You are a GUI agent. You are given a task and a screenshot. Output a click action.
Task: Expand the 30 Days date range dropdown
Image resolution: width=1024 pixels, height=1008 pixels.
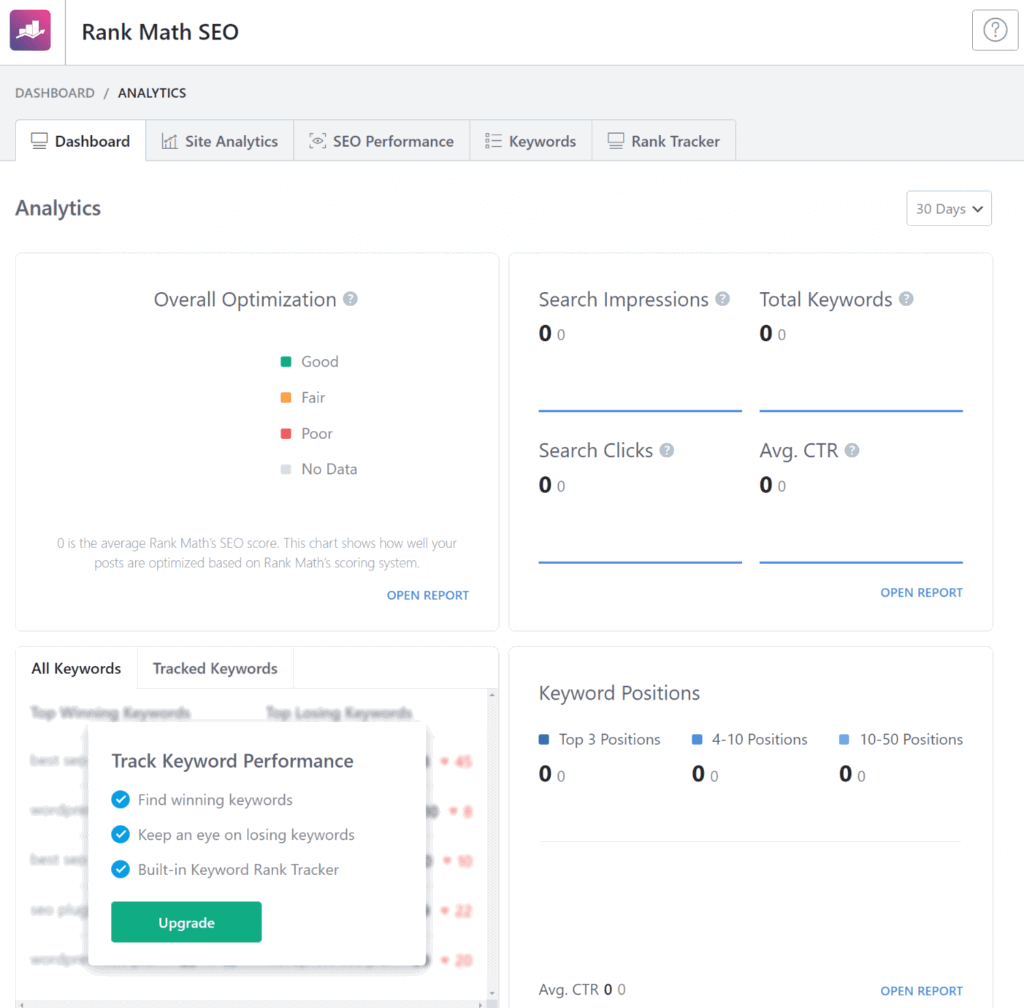point(948,209)
